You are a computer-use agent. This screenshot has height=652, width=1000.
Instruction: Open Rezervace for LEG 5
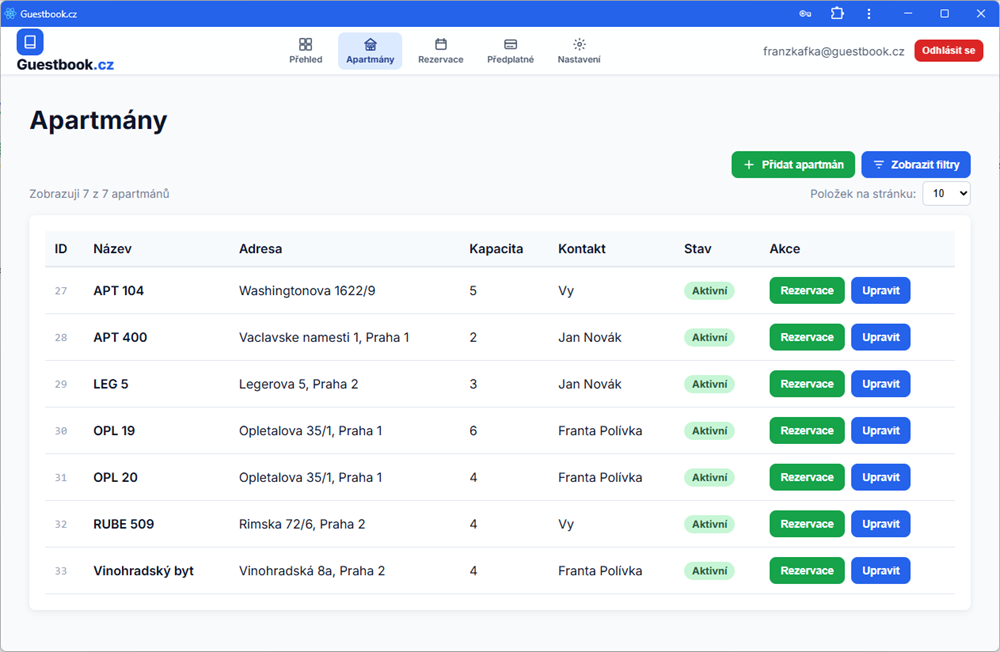tap(807, 383)
